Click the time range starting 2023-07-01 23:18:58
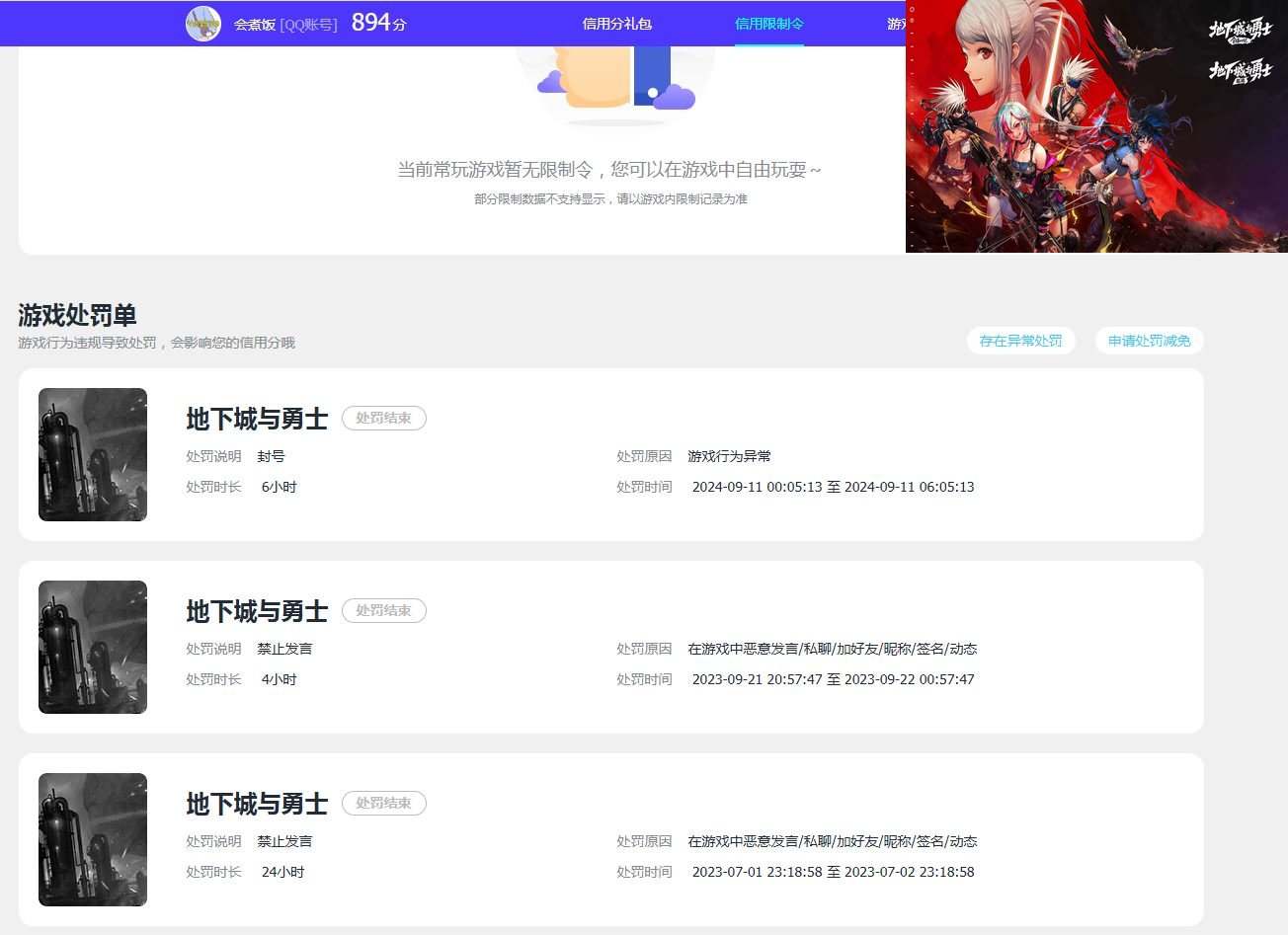 tap(833, 872)
